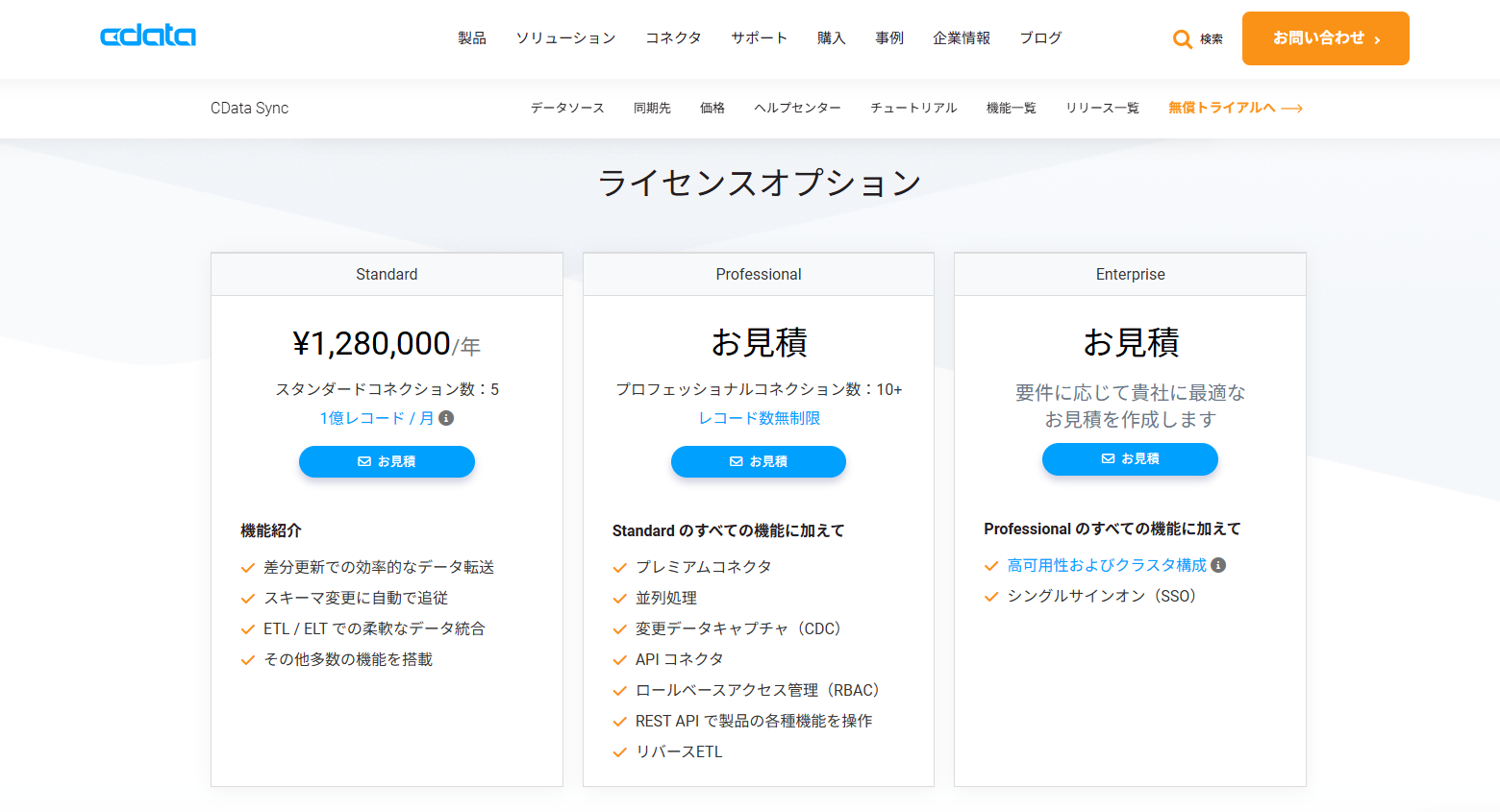
Task: Open the 事例 menu
Action: pos(889,38)
